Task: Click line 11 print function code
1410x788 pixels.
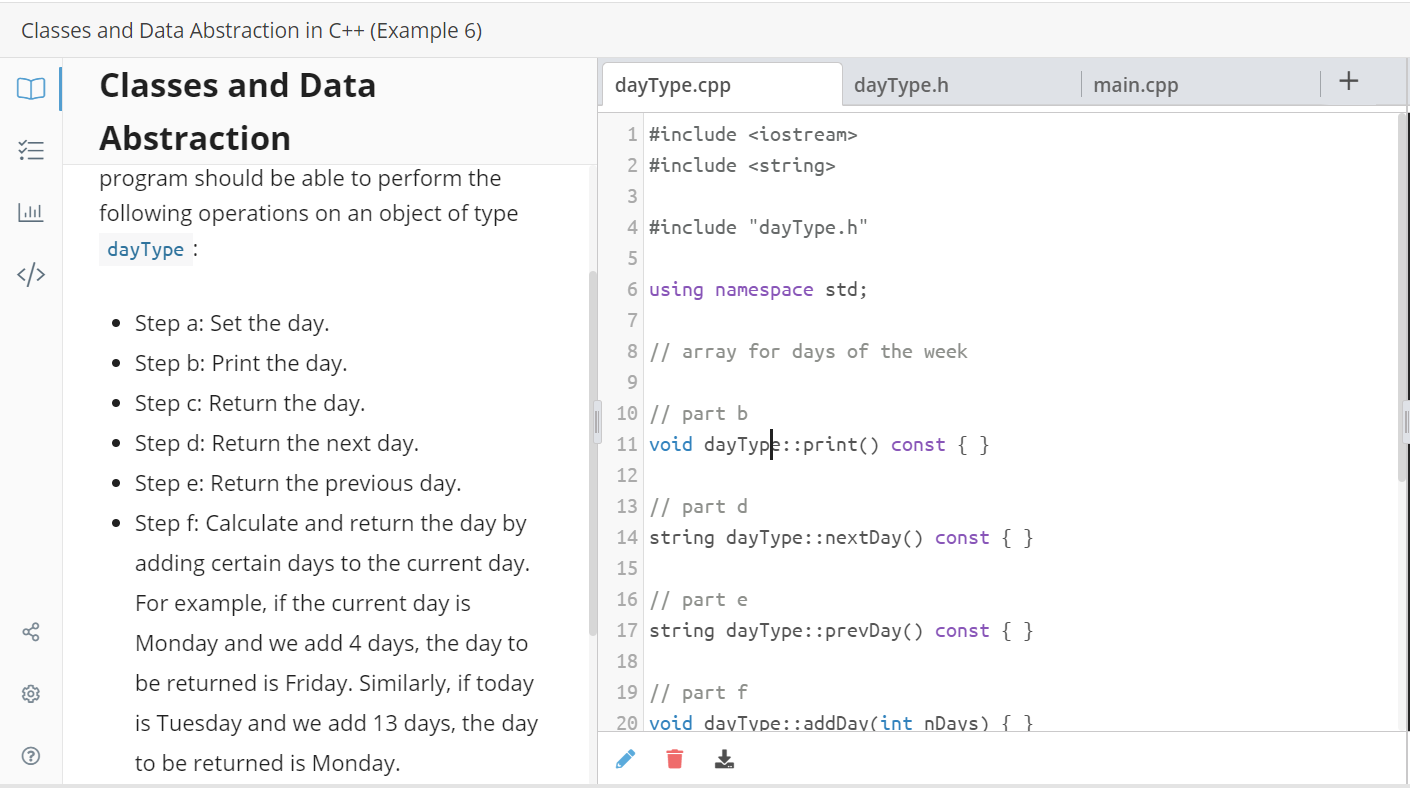Action: [818, 444]
